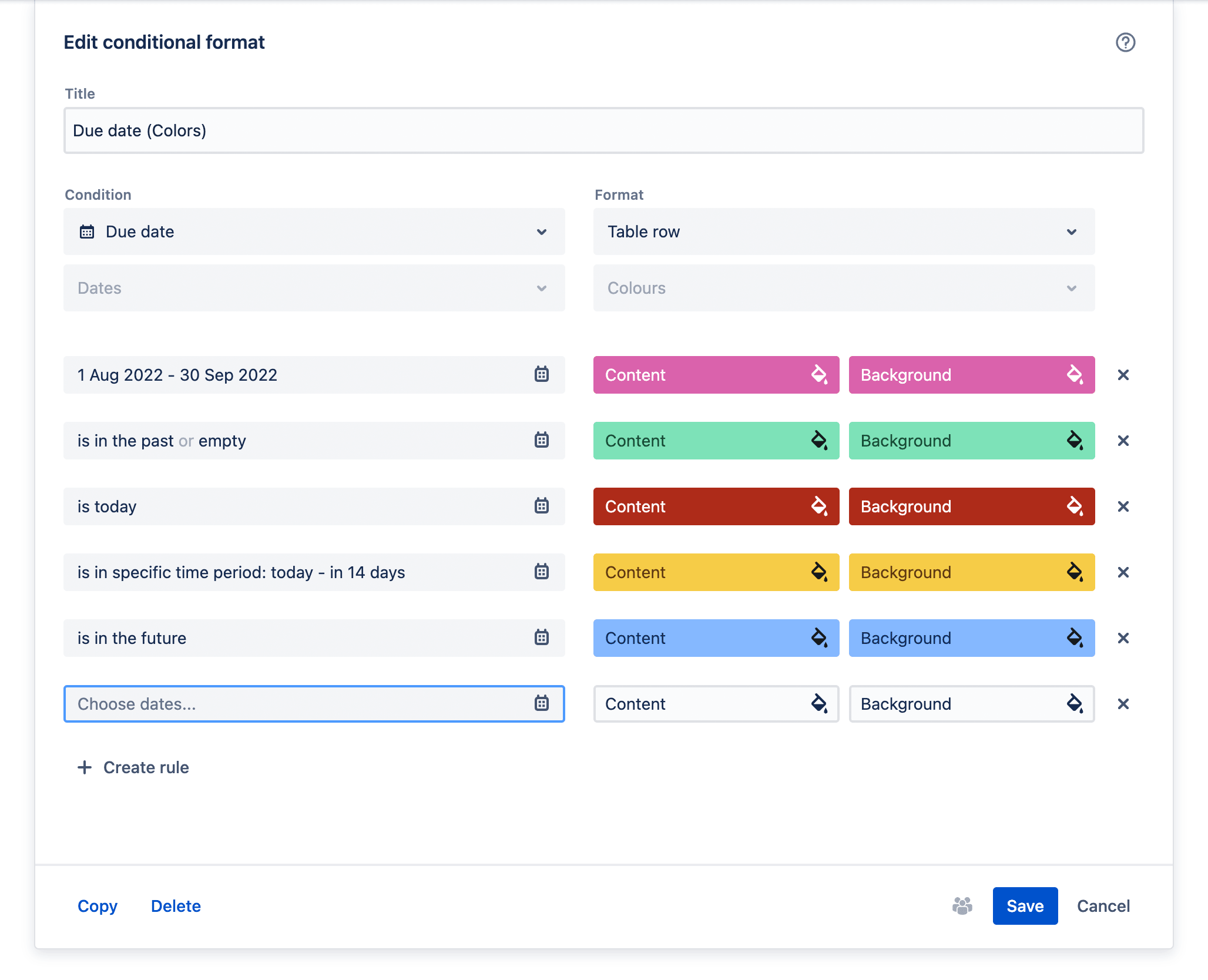Delete the empty 'Choose dates...' rule row
This screenshot has height=980, width=1208.
pyautogui.click(x=1123, y=704)
